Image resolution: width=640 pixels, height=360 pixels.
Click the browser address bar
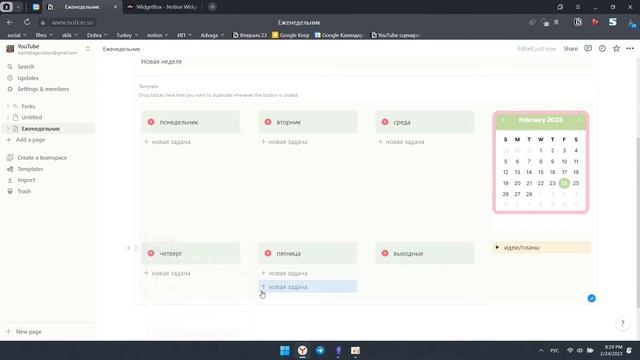click(x=72, y=22)
